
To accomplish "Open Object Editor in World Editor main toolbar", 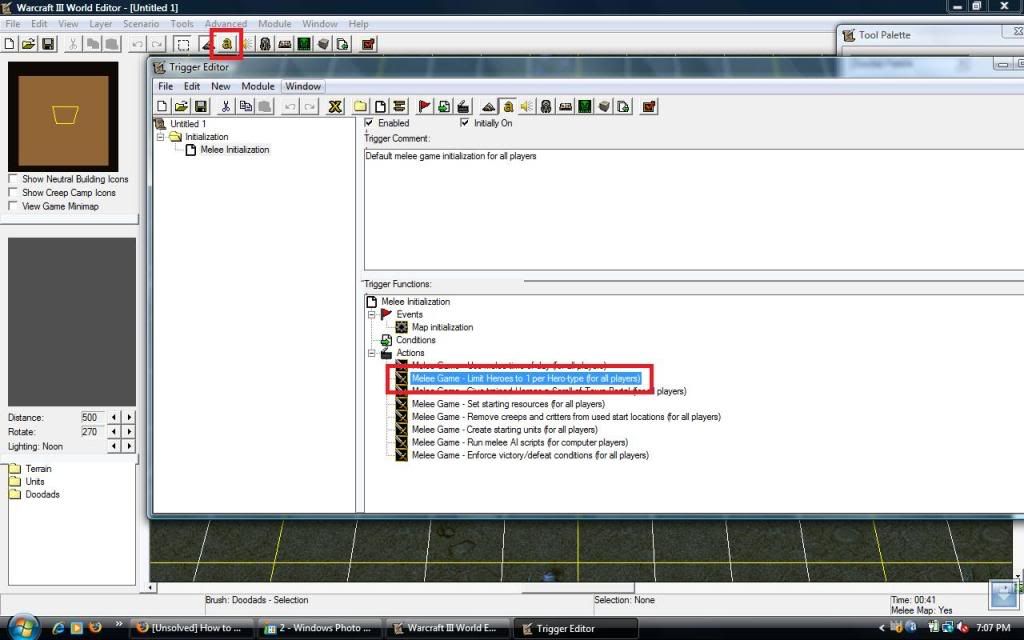I will [x=266, y=44].
